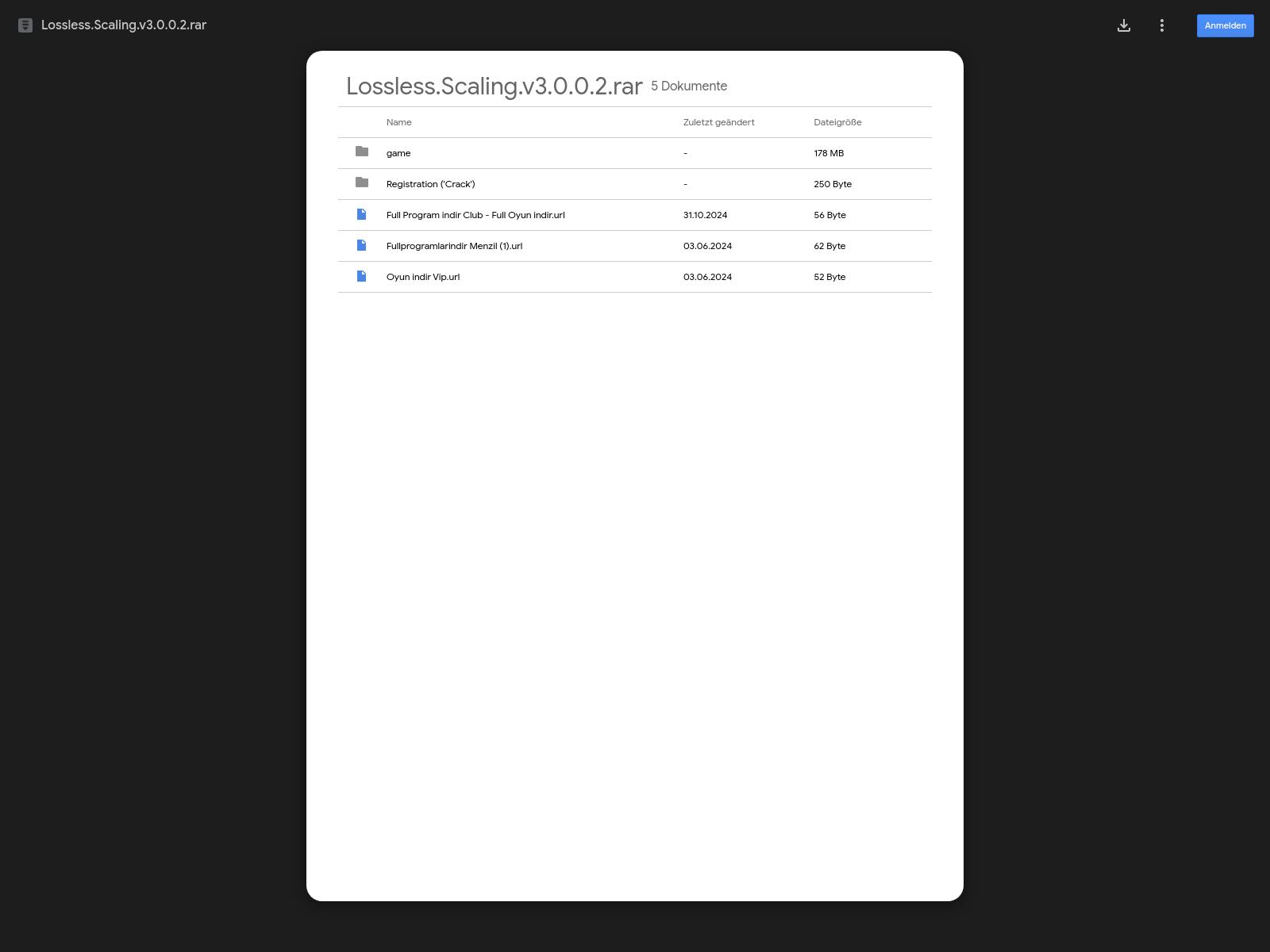Image resolution: width=1270 pixels, height=952 pixels.
Task: Open the Registration ('Crack') folder
Action: pos(635,184)
